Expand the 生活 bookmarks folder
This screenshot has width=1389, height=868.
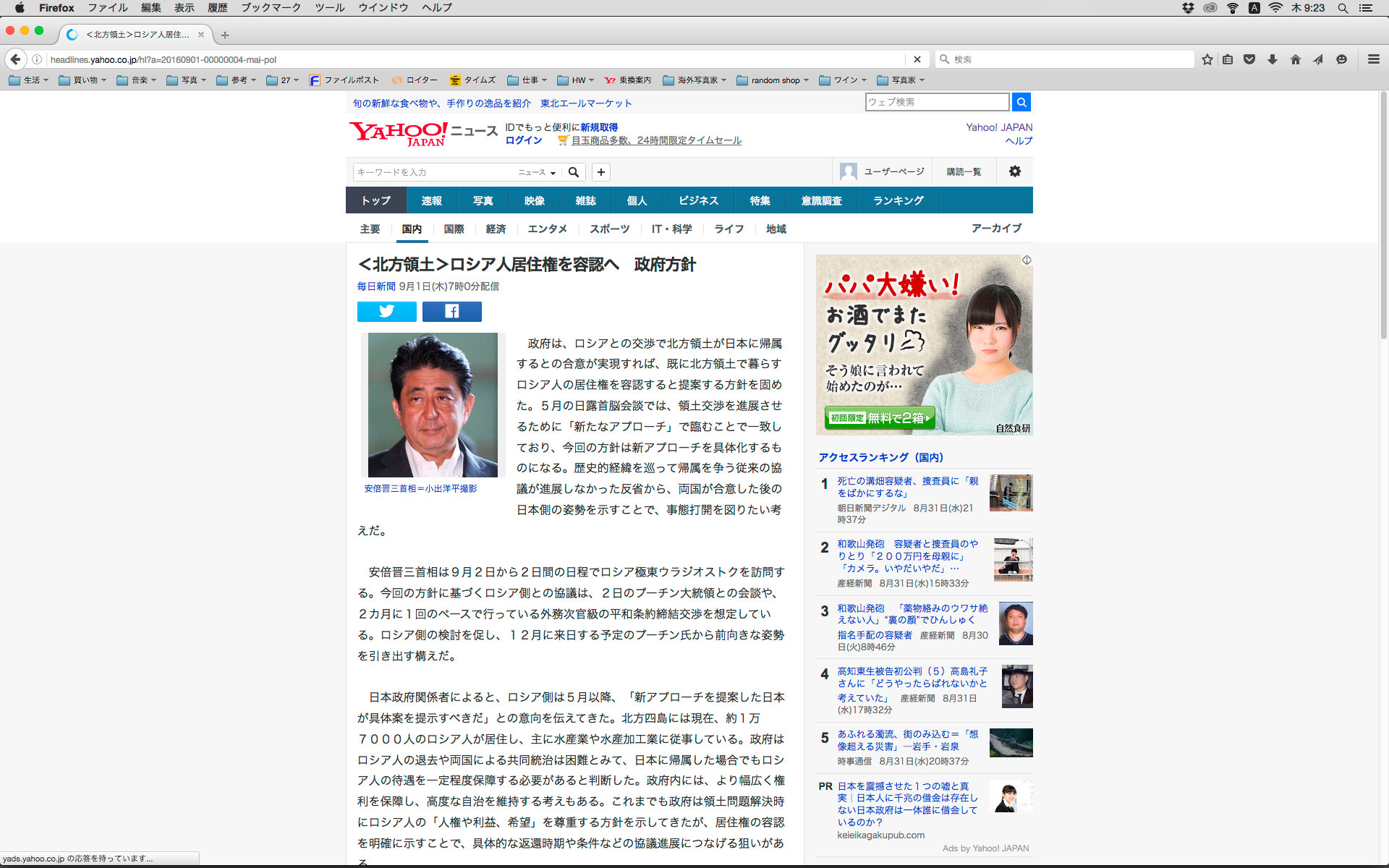tap(29, 80)
